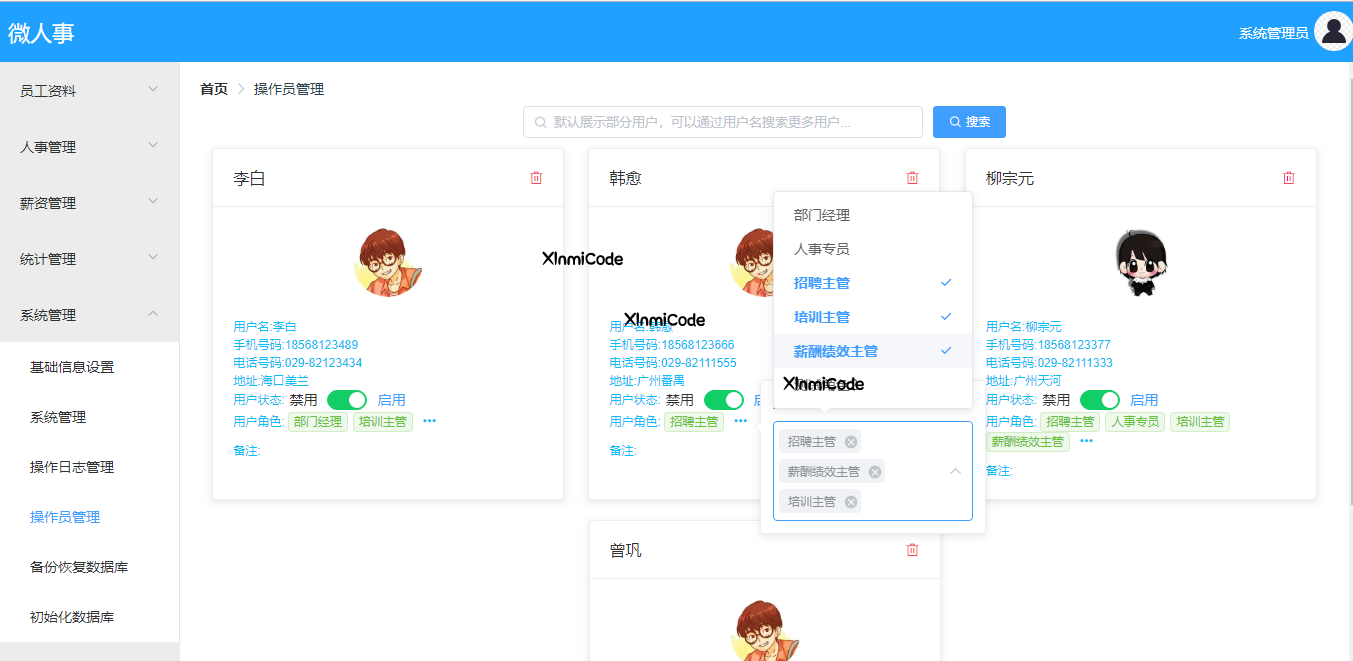
Task: Click the trash icon on 曾巩's card
Action: point(911,550)
